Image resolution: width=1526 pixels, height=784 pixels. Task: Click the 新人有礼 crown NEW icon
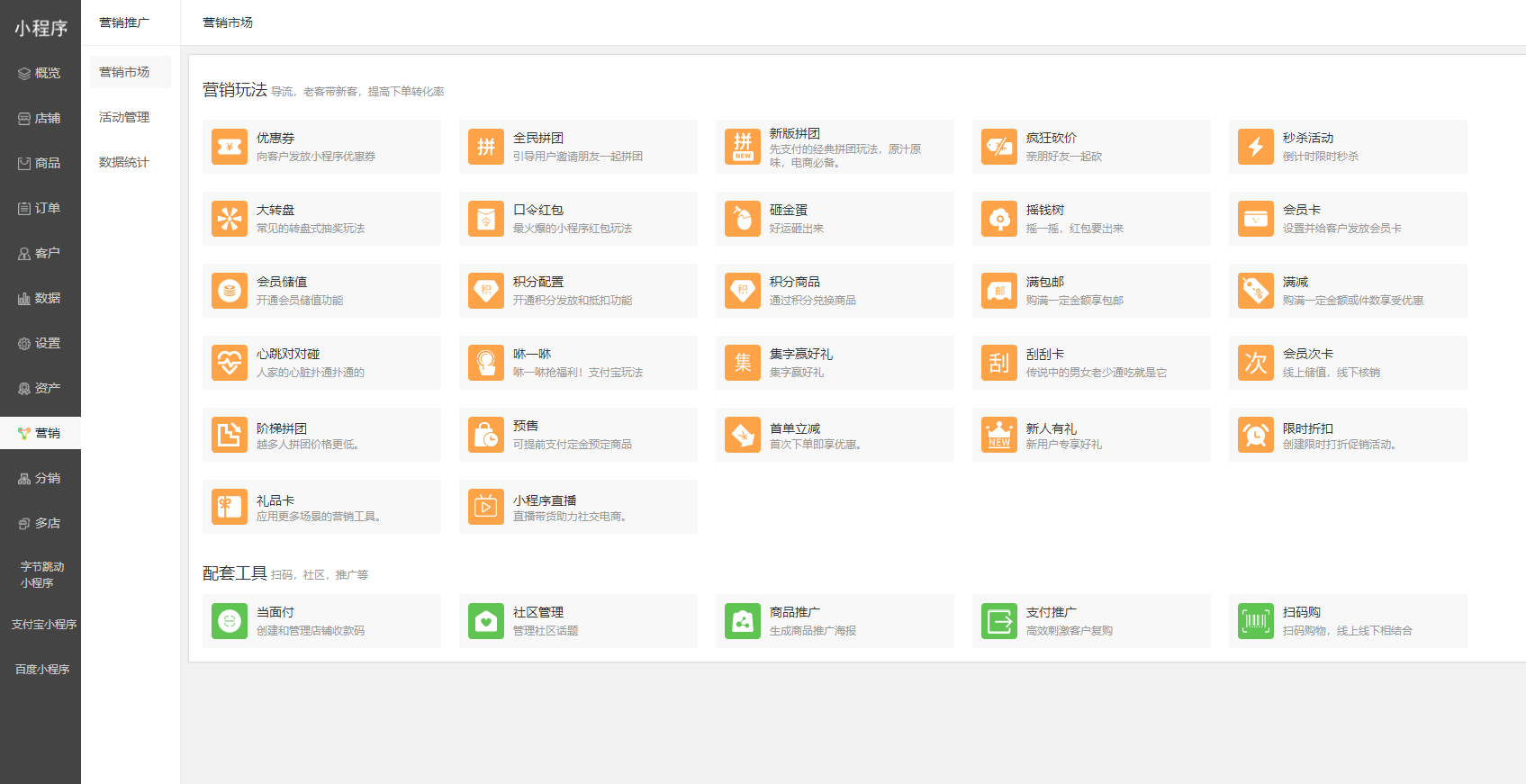pyautogui.click(x=999, y=435)
